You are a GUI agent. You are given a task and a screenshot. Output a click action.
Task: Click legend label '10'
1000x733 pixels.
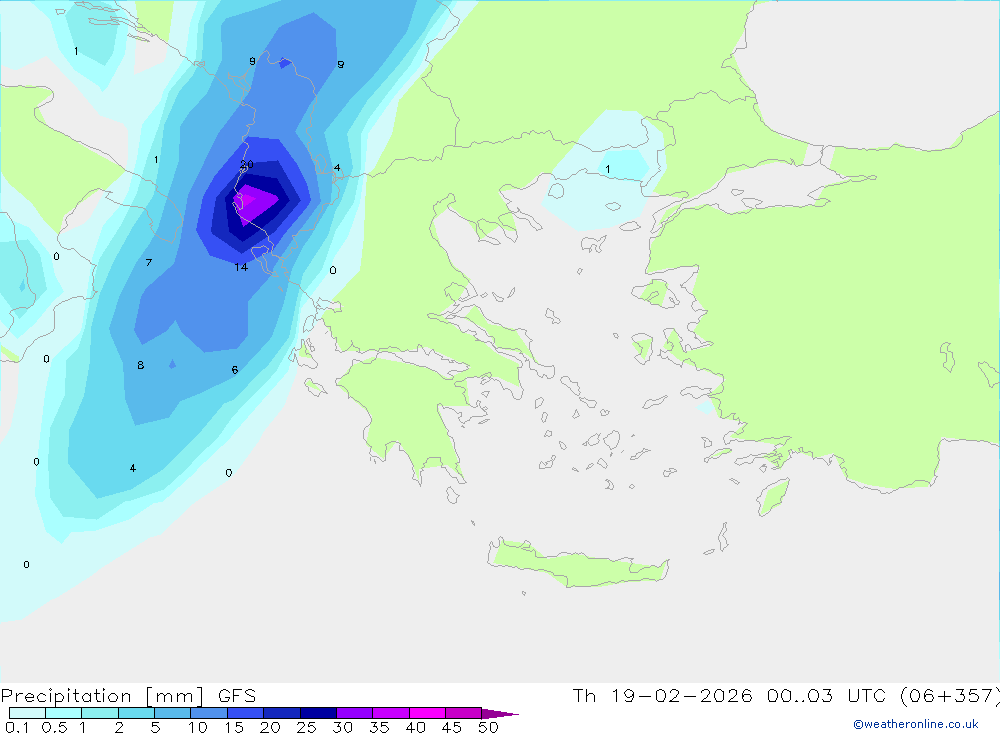[x=198, y=727]
